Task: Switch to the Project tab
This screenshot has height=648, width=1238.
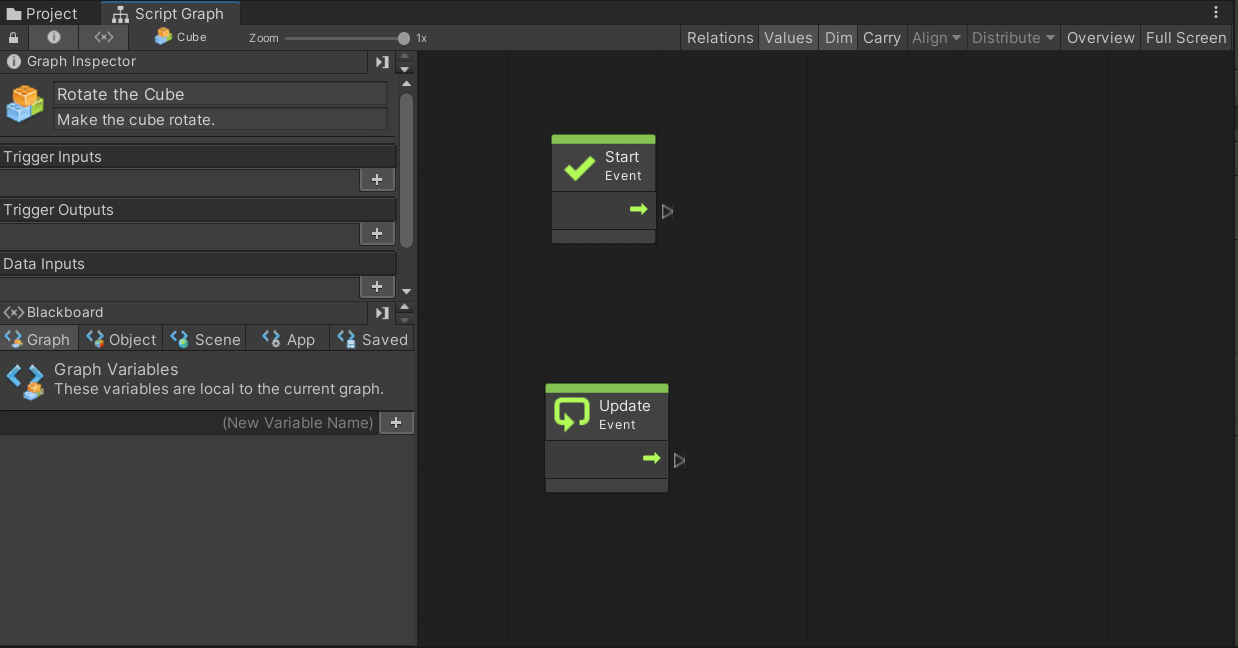Action: pos(42,14)
